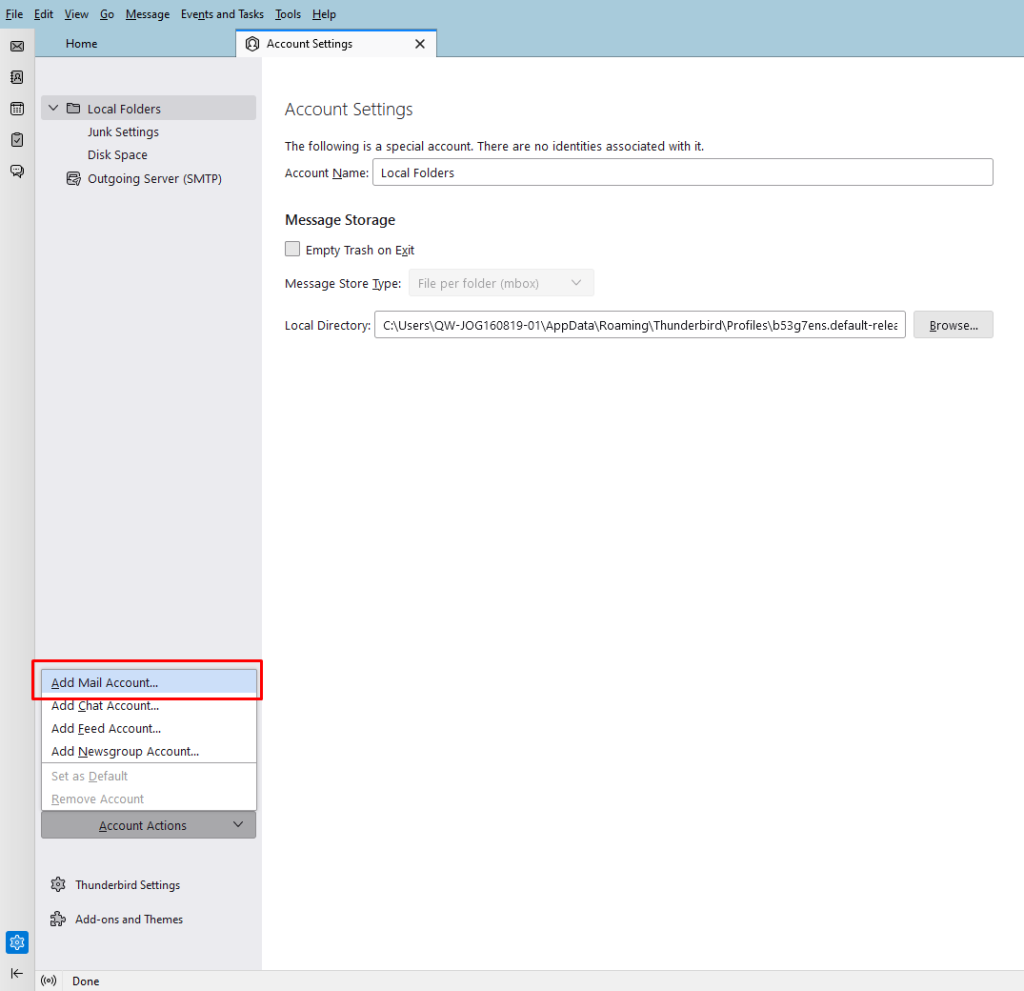The width and height of the screenshot is (1024, 991).
Task: Open the Chat space icon
Action: pyautogui.click(x=17, y=171)
